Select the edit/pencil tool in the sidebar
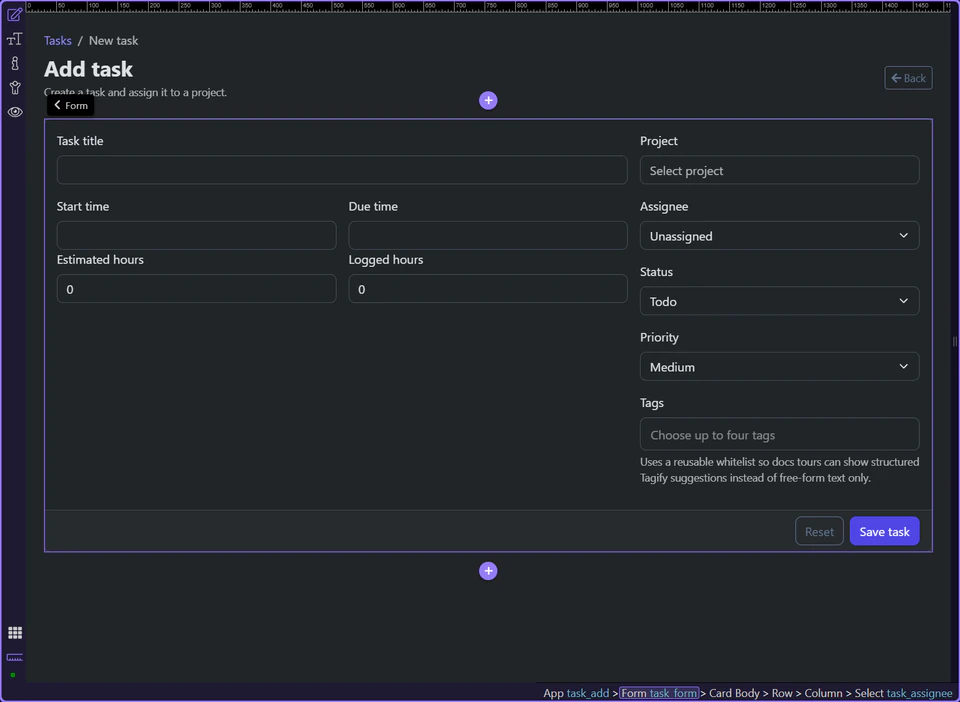 14,15
